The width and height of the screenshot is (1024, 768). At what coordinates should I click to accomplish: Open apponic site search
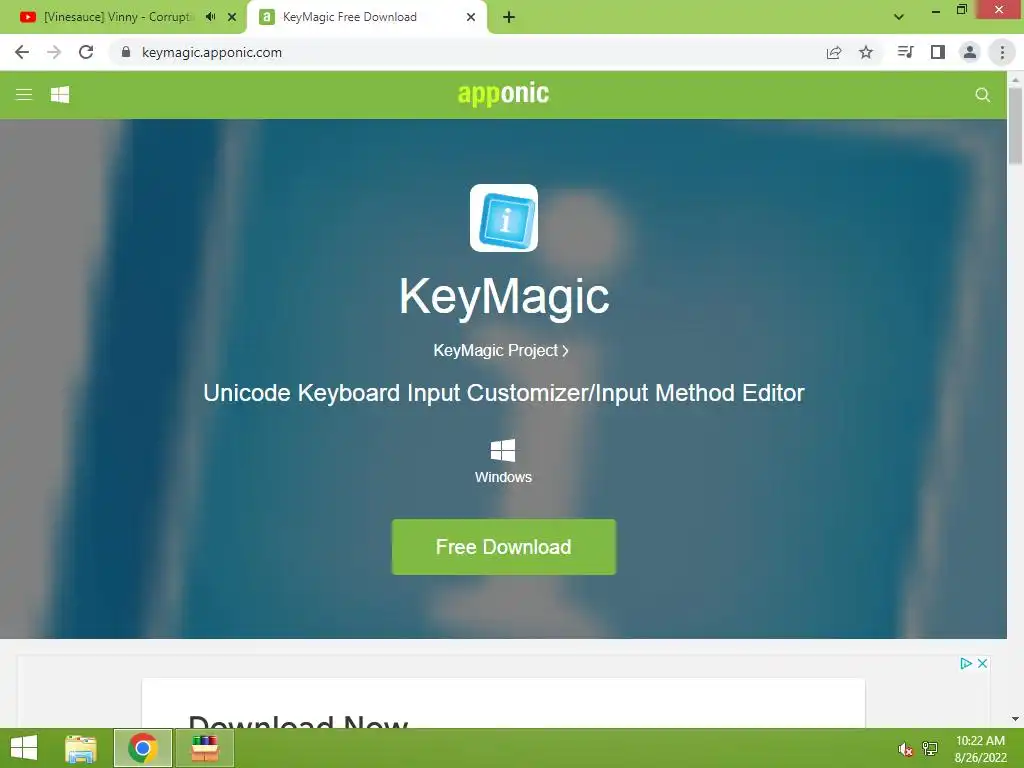coord(982,95)
